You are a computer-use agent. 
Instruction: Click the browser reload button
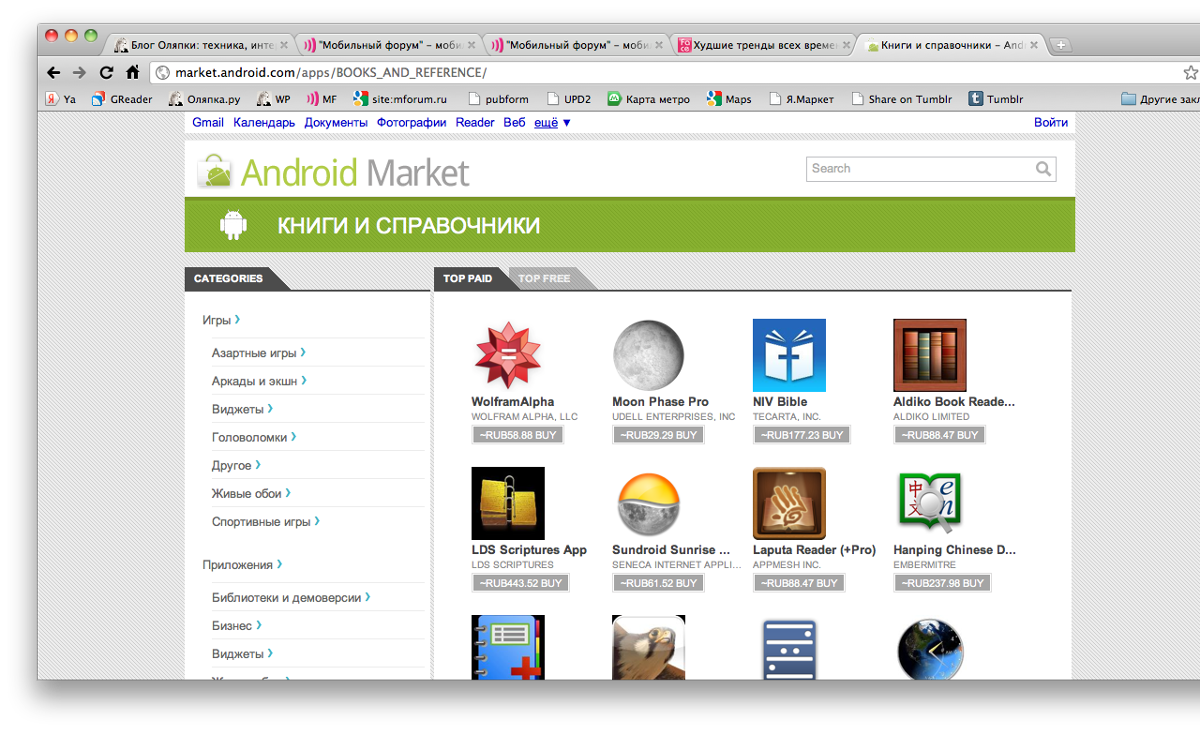(106, 73)
